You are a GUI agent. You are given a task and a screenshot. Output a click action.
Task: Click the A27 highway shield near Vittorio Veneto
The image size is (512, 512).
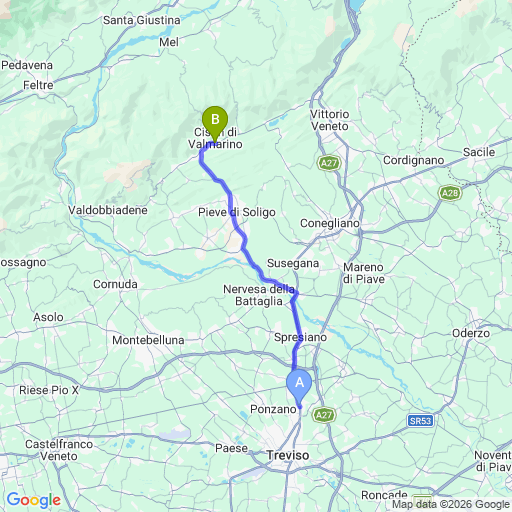tap(329, 163)
